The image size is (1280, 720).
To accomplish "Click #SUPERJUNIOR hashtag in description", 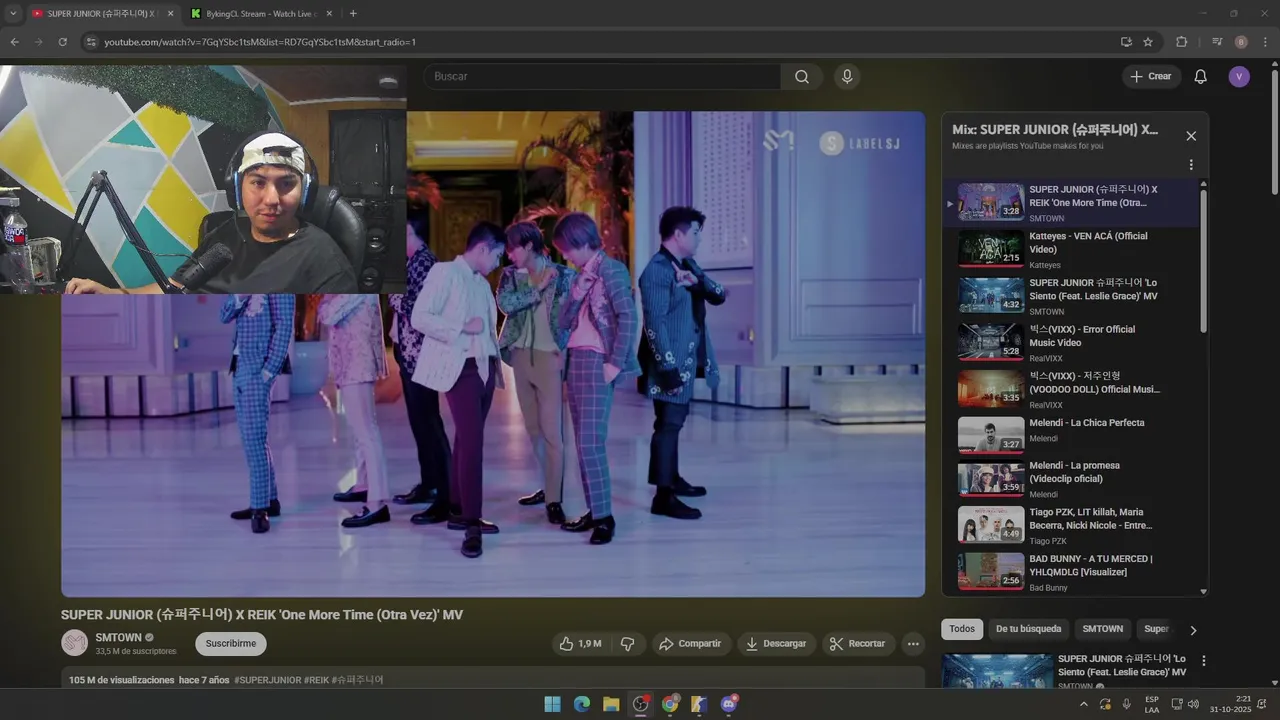I will coord(267,680).
